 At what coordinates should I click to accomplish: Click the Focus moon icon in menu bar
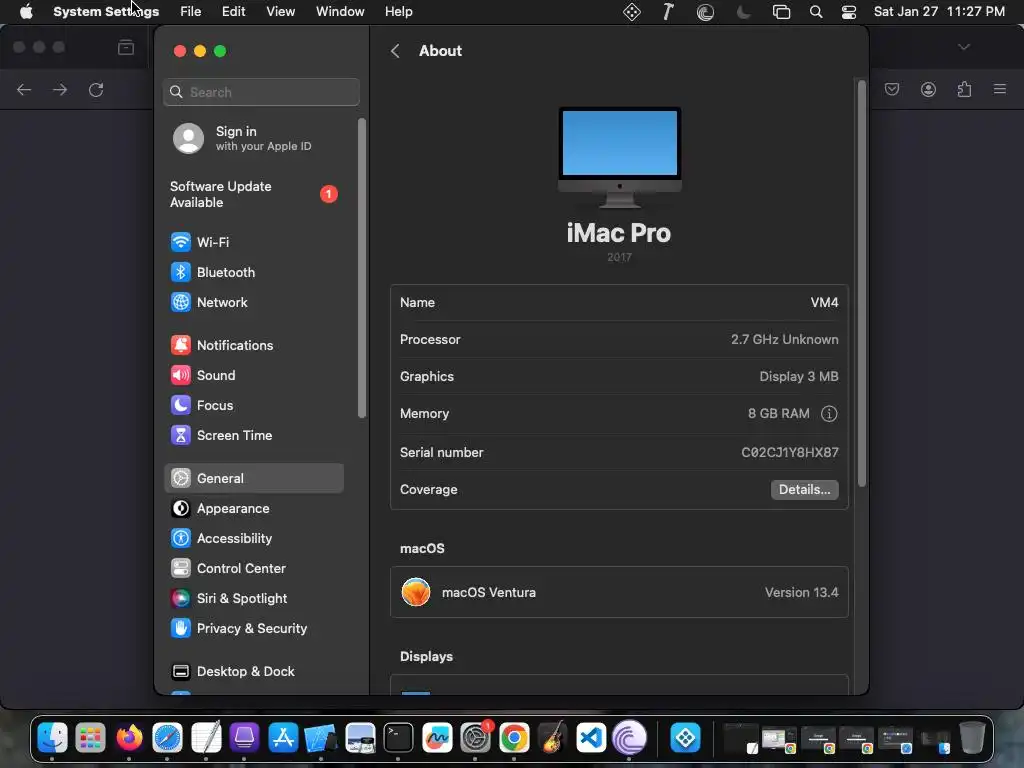743,12
